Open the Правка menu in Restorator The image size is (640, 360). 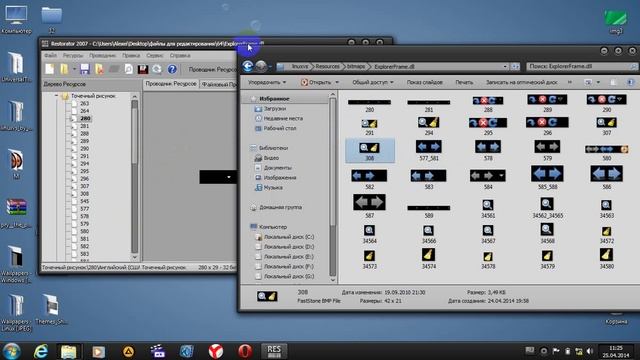point(131,55)
